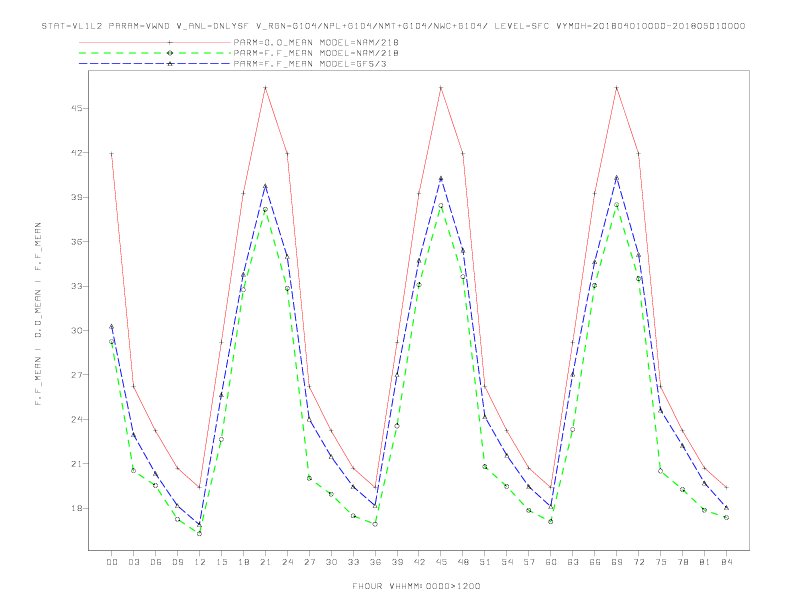Click y-axis tick label 33
Image resolution: width=792 pixels, height=612 pixels.
[x=77, y=286]
